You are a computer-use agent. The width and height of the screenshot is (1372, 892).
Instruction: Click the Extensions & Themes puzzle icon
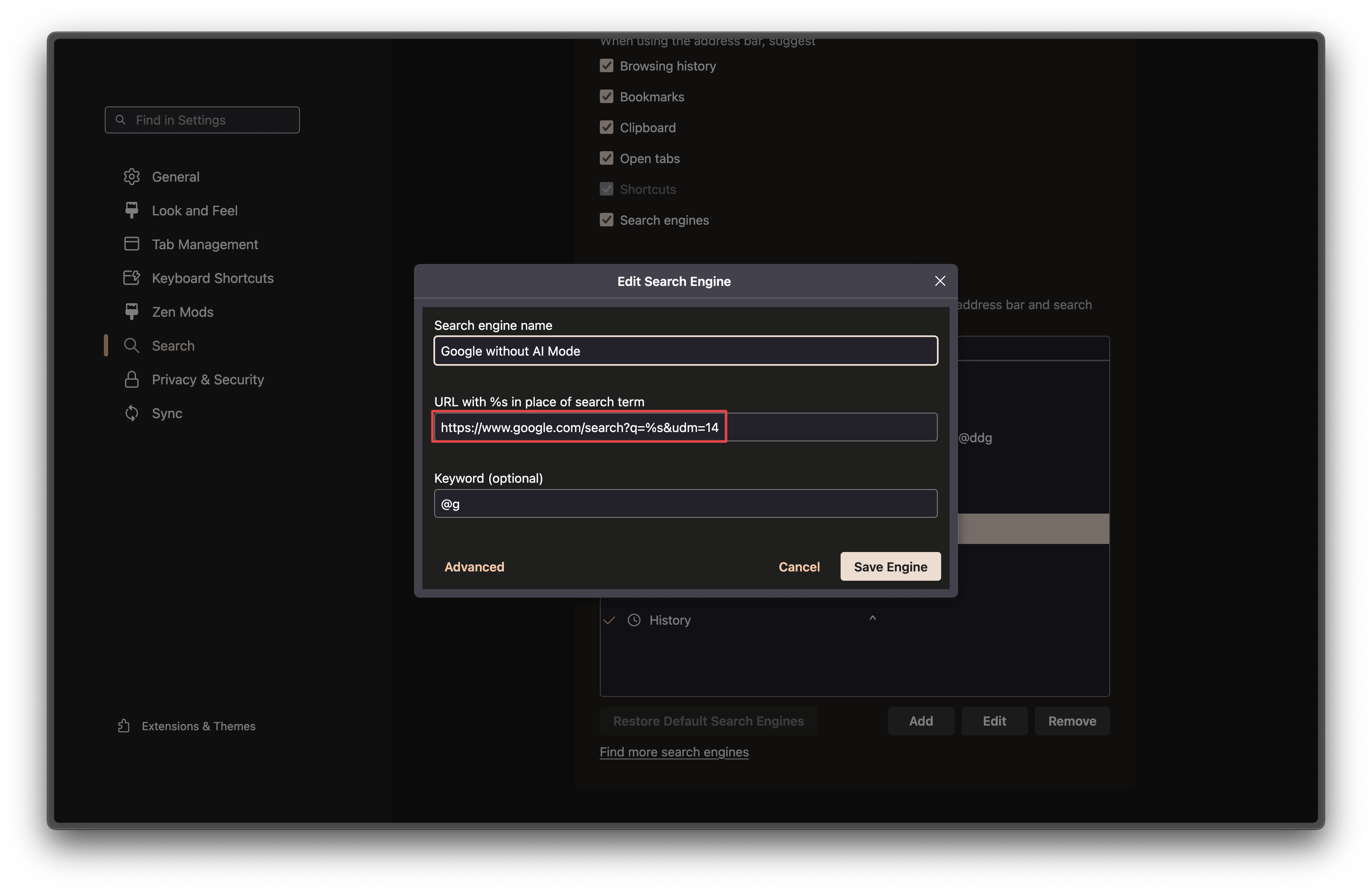123,726
